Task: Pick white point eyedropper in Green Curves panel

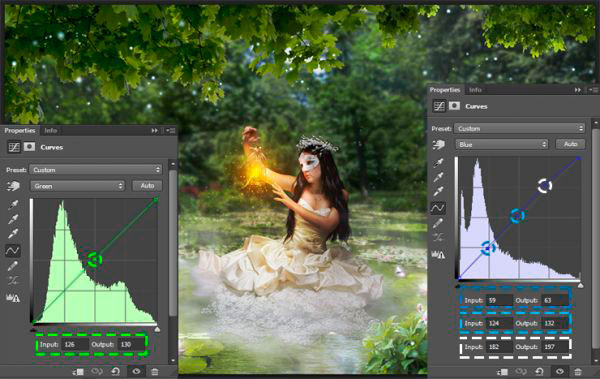Action: 13,234
